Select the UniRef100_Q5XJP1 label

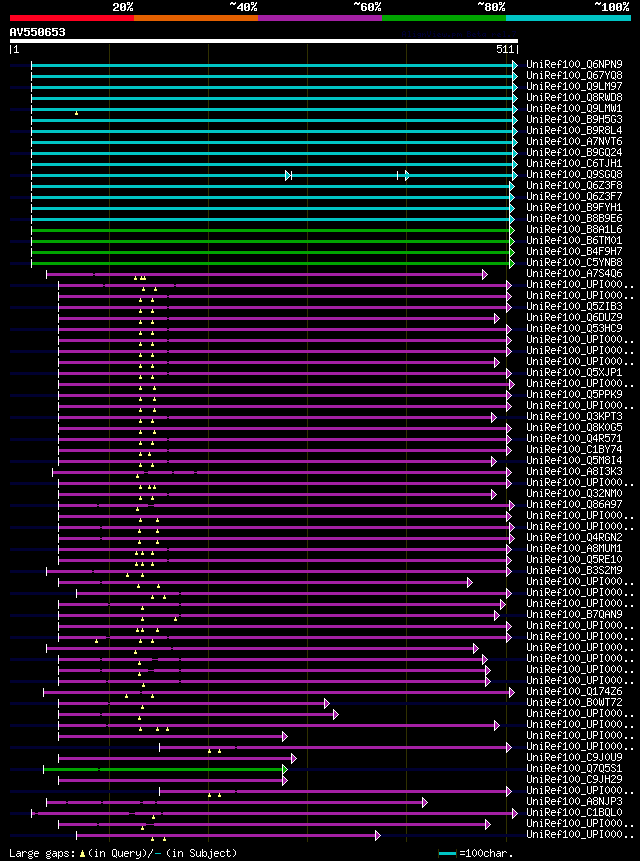[x=574, y=372]
